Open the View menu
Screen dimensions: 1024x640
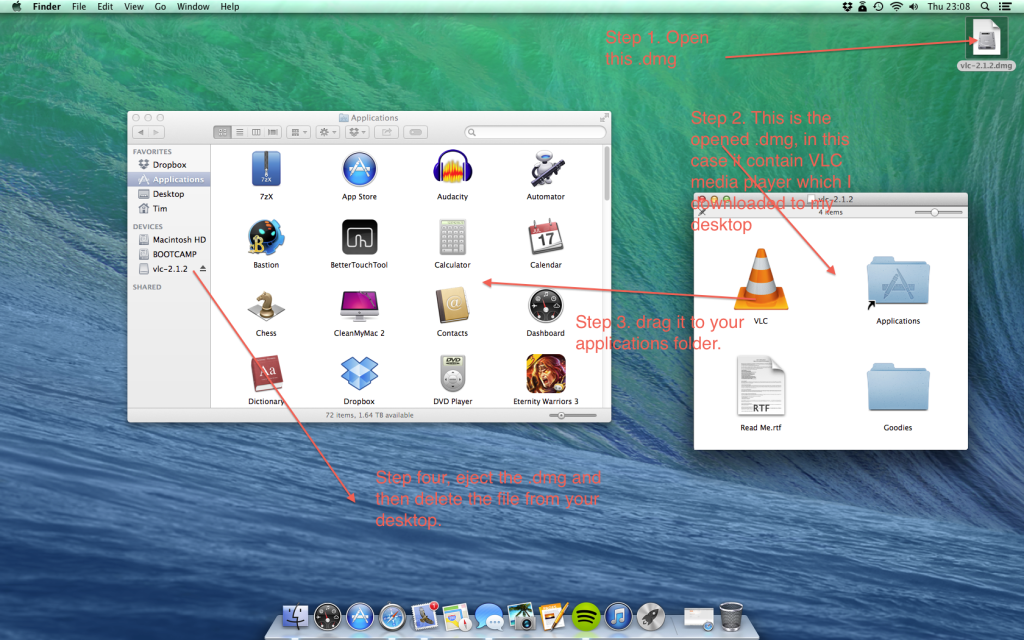click(134, 7)
